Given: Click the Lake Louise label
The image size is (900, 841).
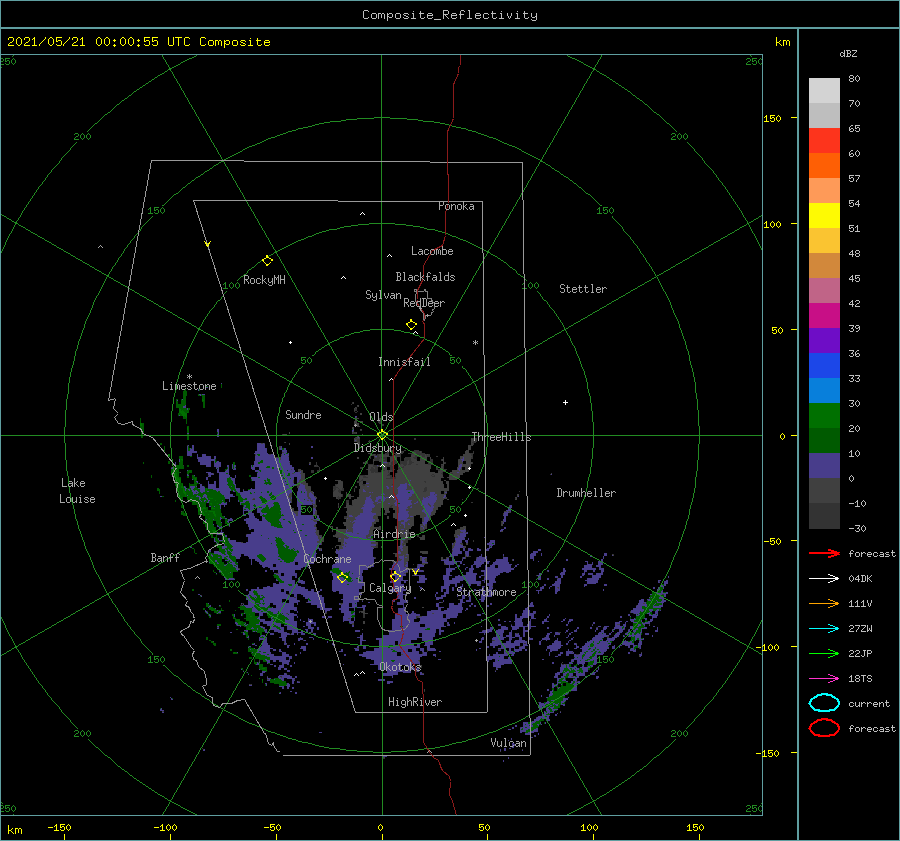Looking at the screenshot, I should point(77,491).
